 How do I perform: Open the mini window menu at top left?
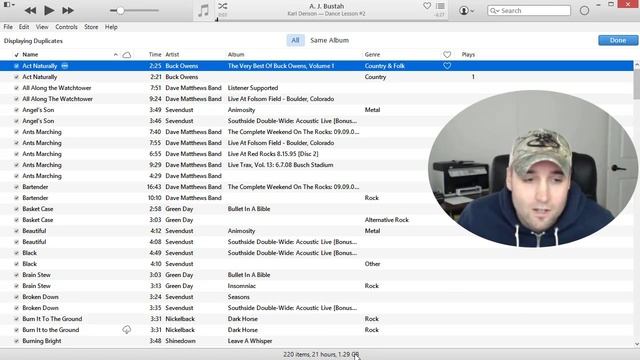pos(9,4)
